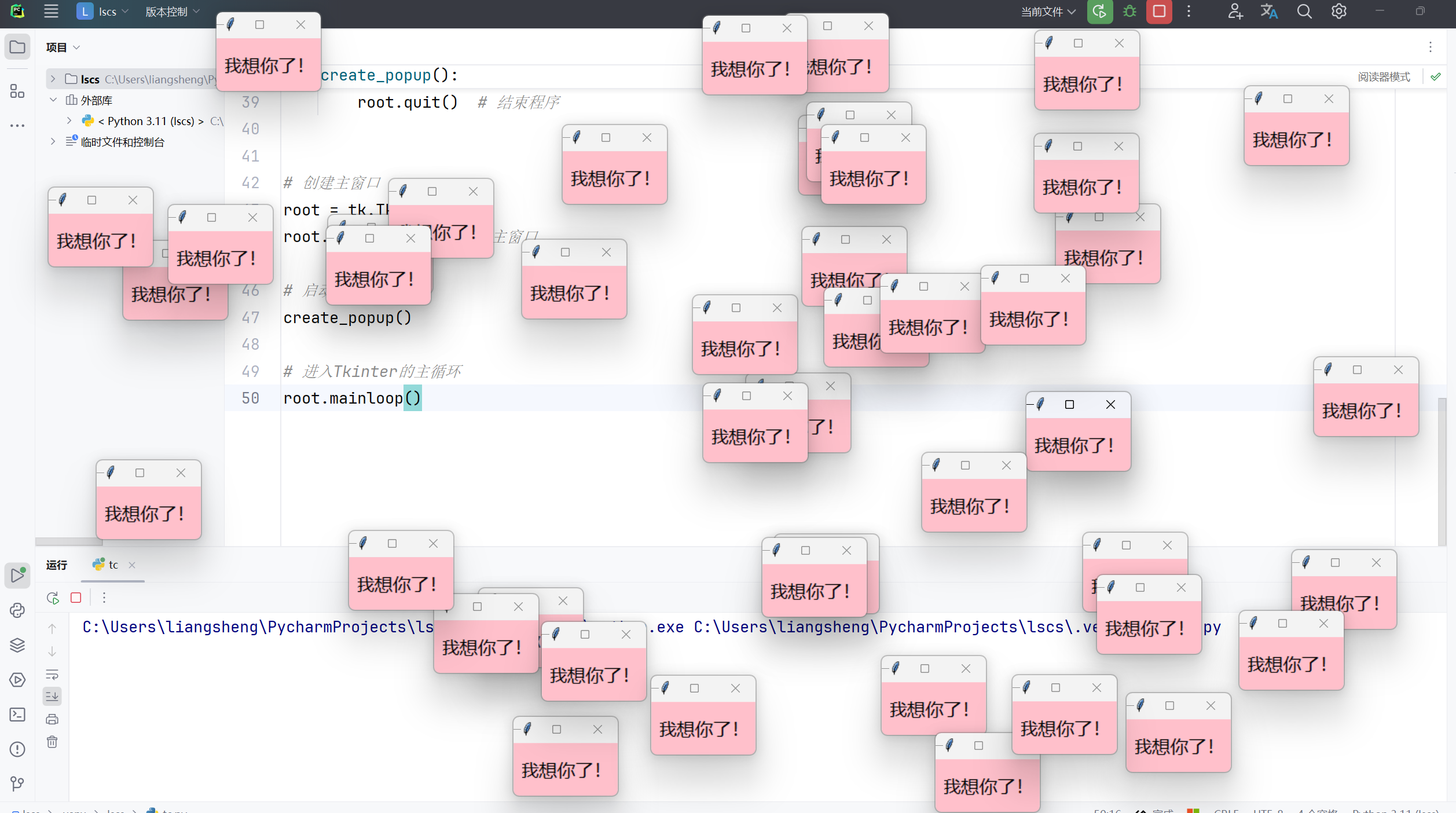This screenshot has height=813, width=1456.
Task: Open the Terminal tool window icon
Action: tap(17, 715)
